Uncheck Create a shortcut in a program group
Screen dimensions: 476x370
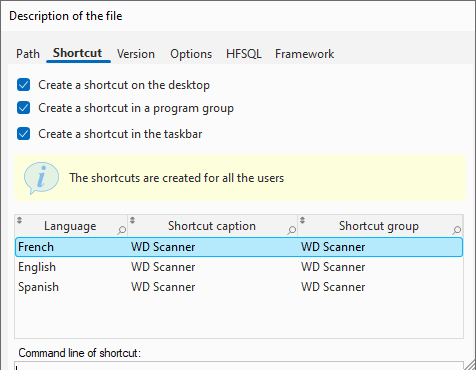coord(24,108)
